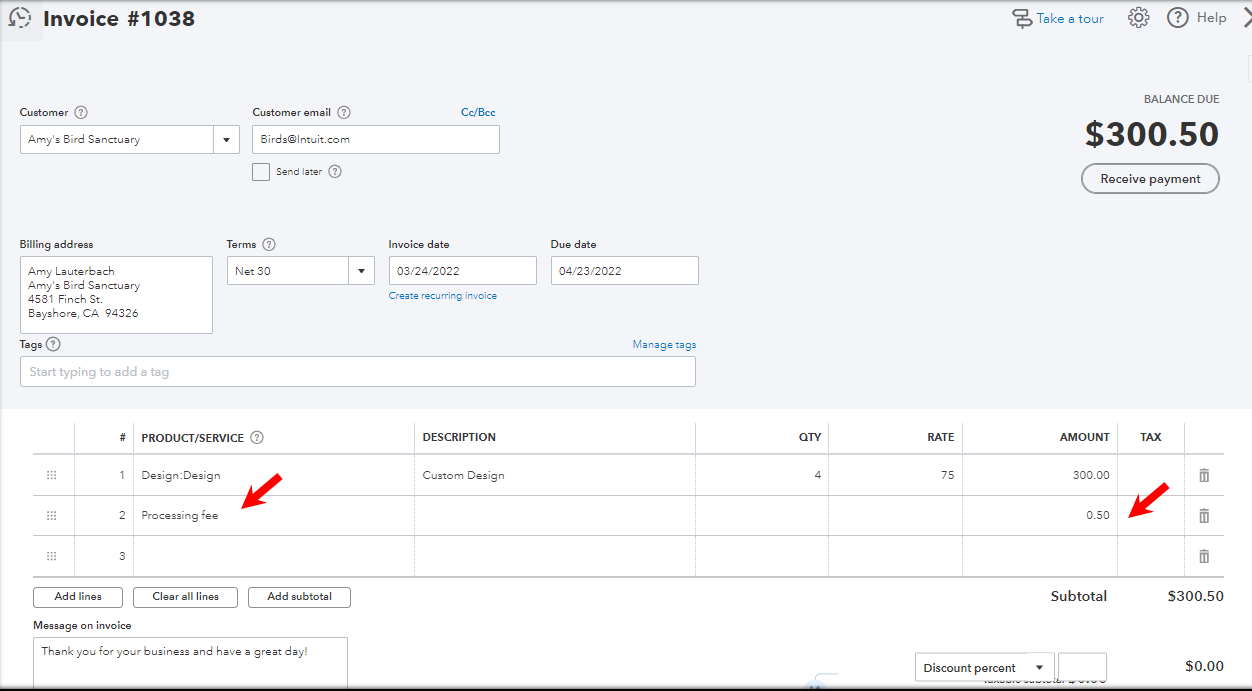Click the drag handle on line 3

52,555
